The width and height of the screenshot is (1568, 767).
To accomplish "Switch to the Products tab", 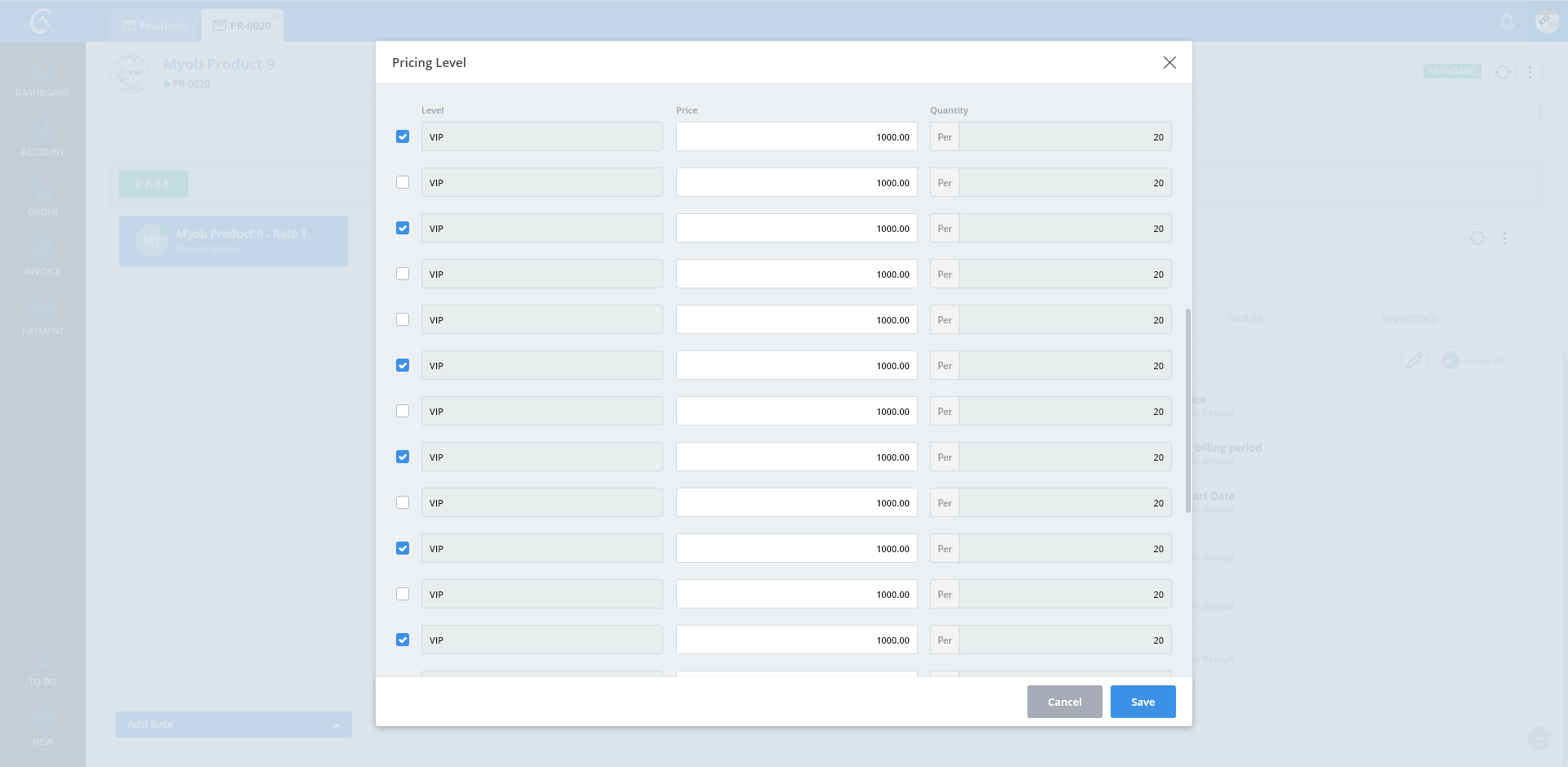I will [x=154, y=26].
